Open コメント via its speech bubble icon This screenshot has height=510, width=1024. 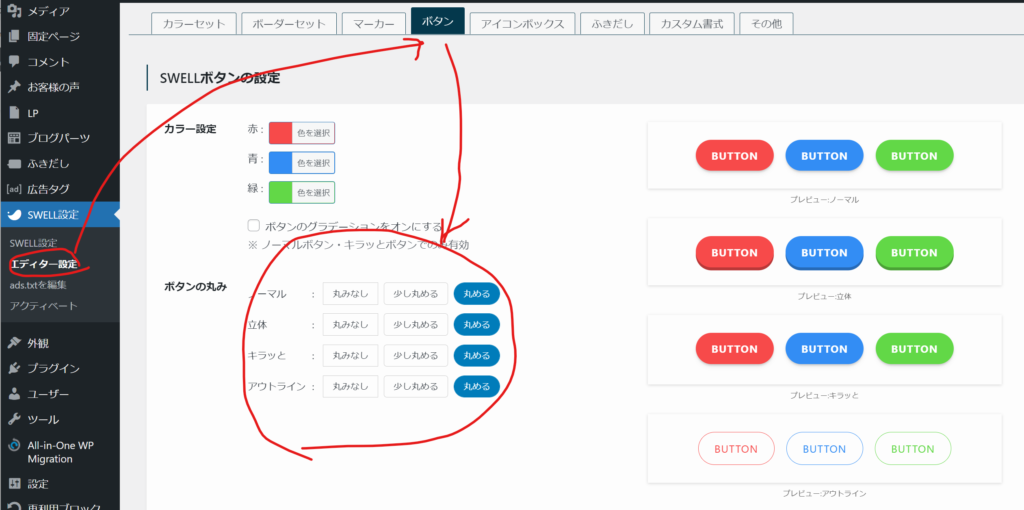(x=14, y=62)
